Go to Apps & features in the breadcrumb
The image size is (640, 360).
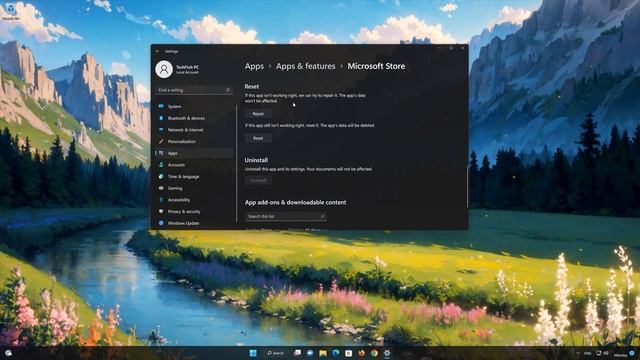pyautogui.click(x=305, y=66)
